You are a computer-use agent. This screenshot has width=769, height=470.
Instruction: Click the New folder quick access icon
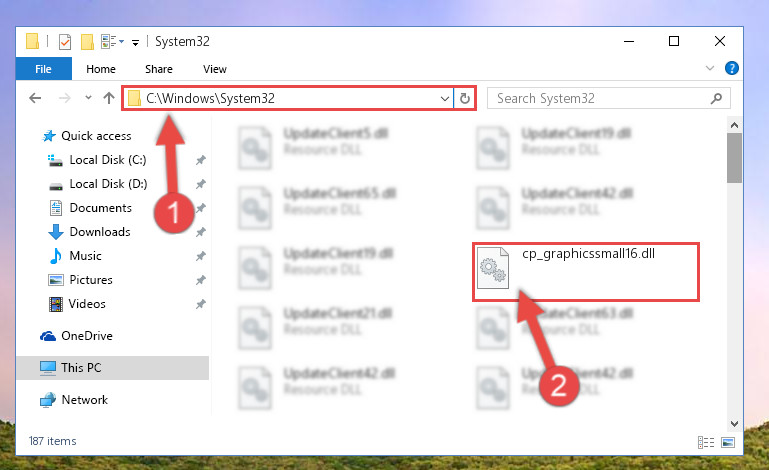coord(87,42)
